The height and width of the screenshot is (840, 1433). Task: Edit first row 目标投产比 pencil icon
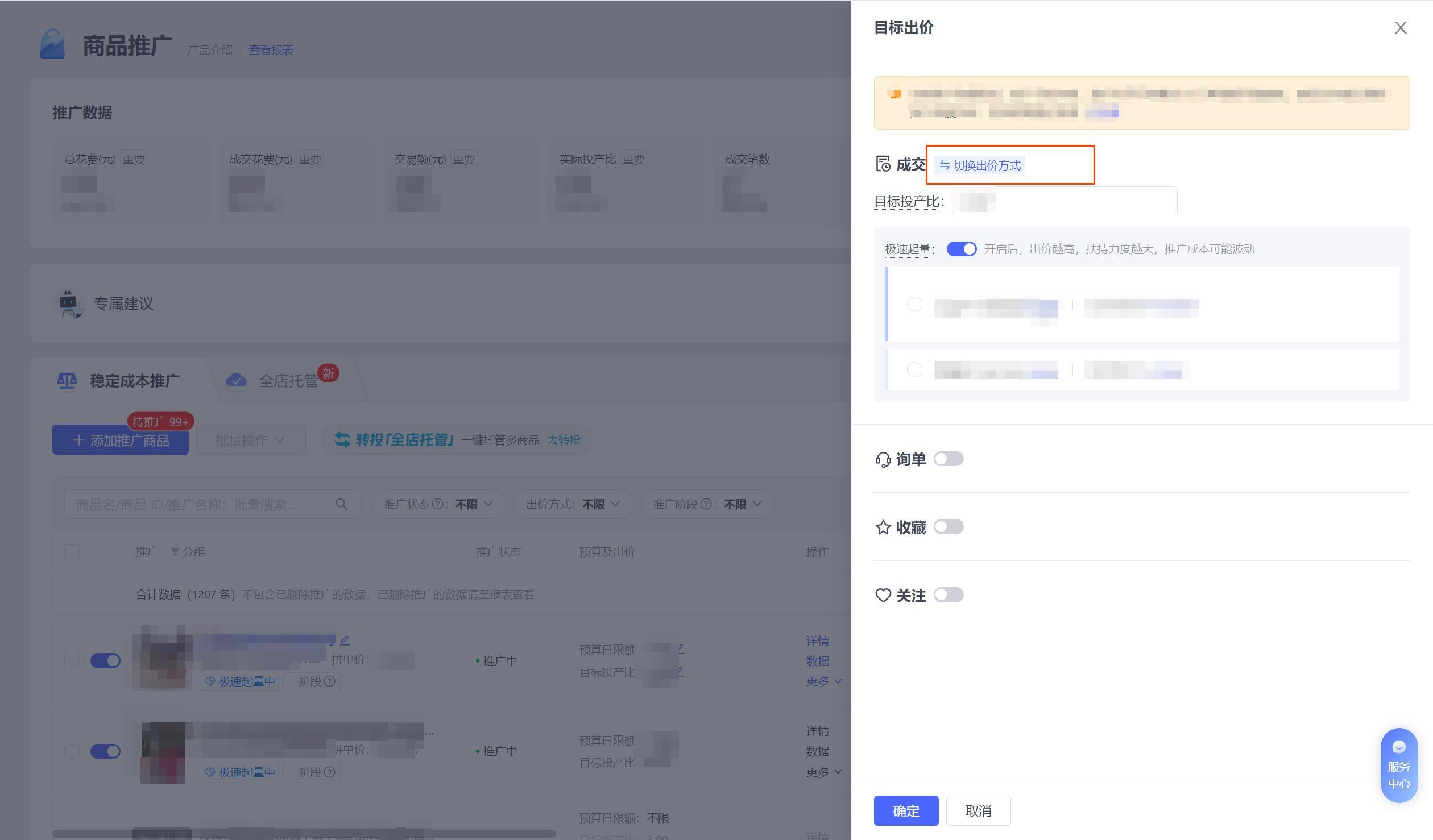tap(680, 671)
